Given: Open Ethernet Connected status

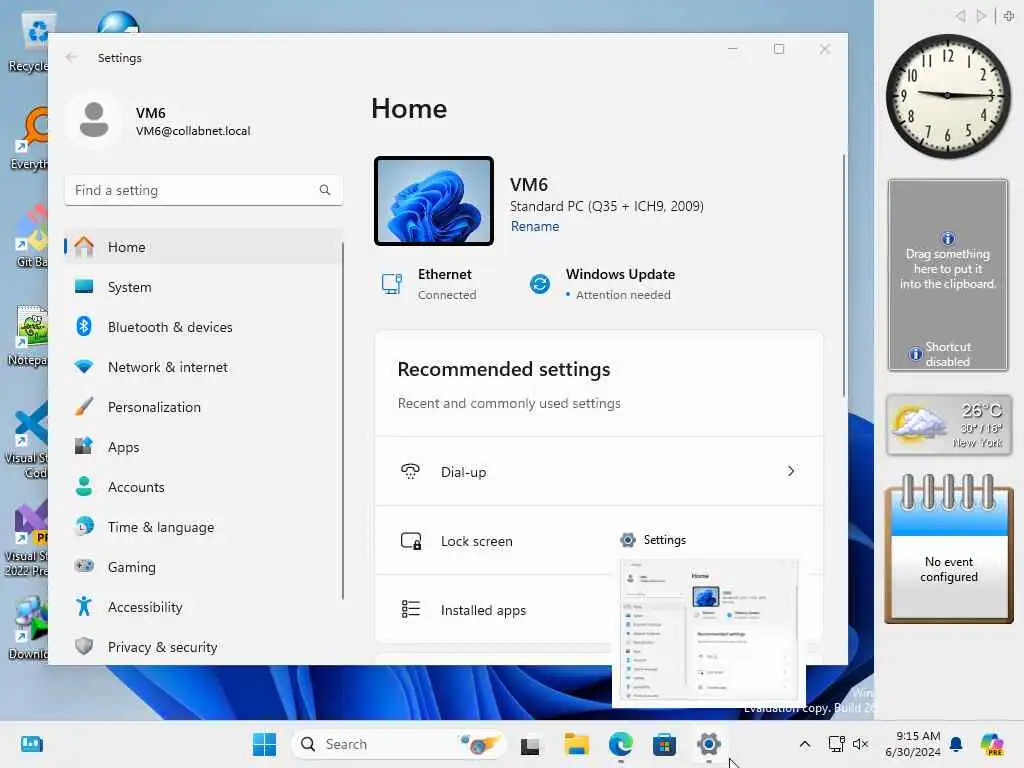Looking at the screenshot, I should (x=429, y=283).
